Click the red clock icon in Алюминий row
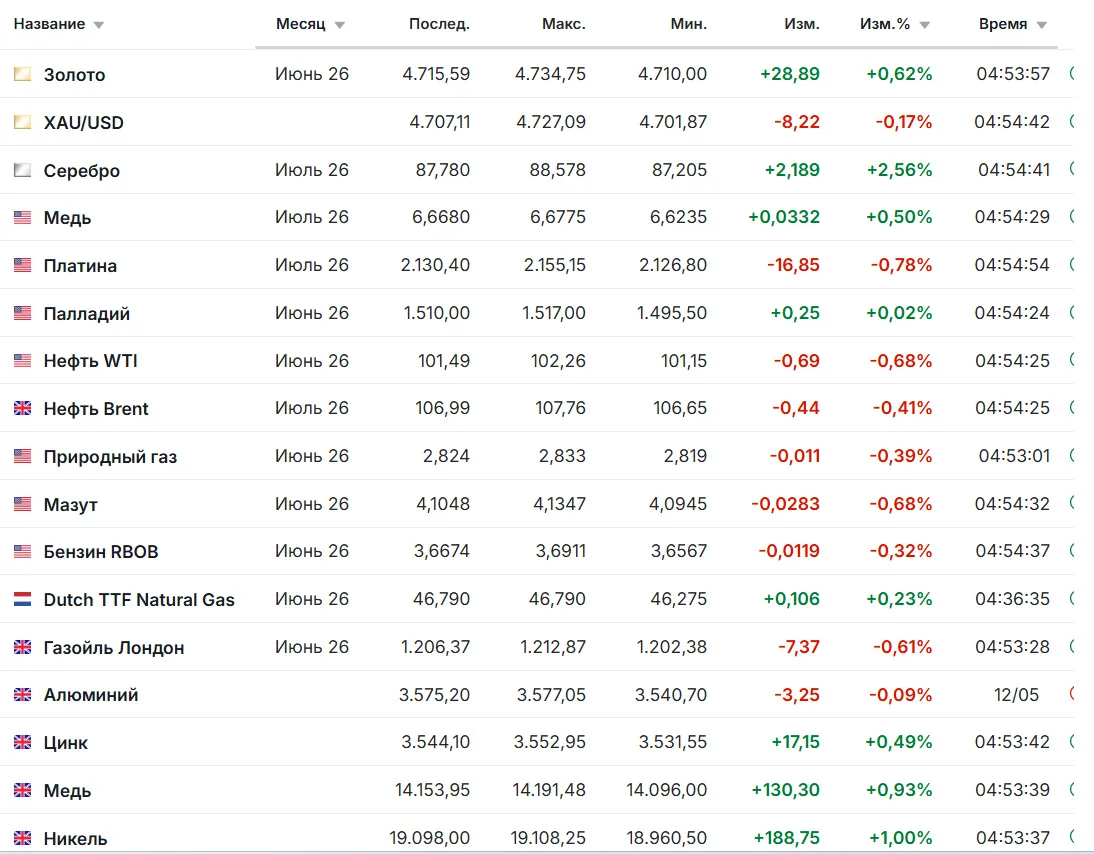Image resolution: width=1094 pixels, height=854 pixels. coord(1072,694)
